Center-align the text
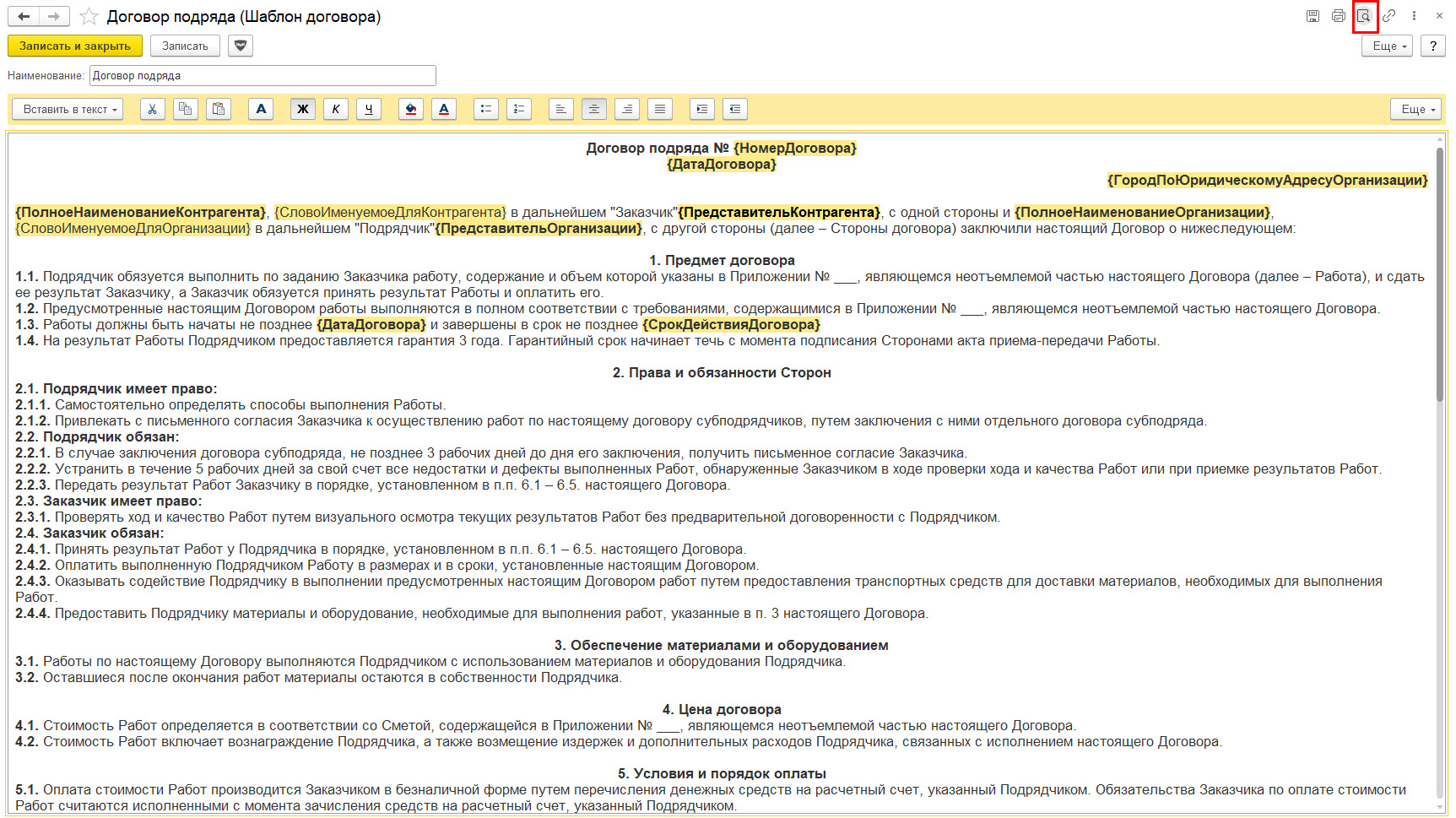The height and width of the screenshot is (818, 1456). 594,109
